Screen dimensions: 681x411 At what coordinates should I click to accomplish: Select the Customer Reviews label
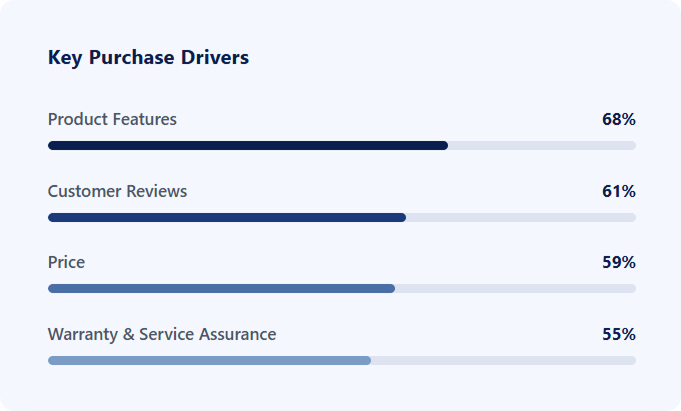point(117,191)
